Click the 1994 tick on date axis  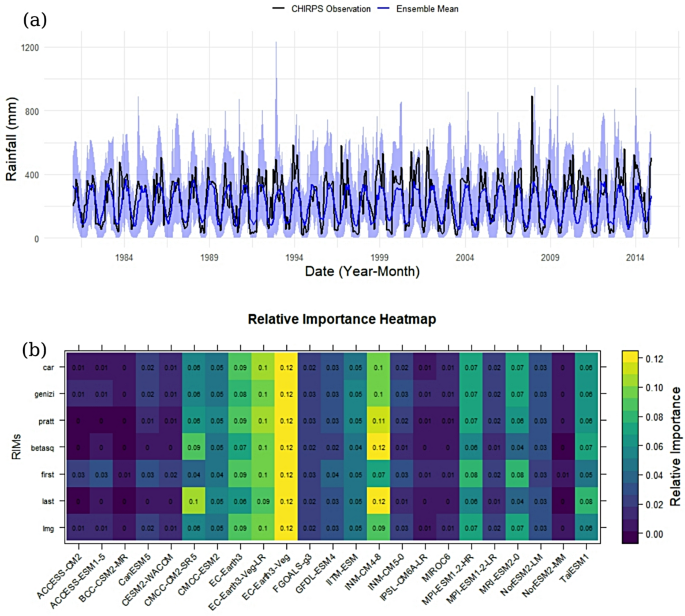(294, 257)
